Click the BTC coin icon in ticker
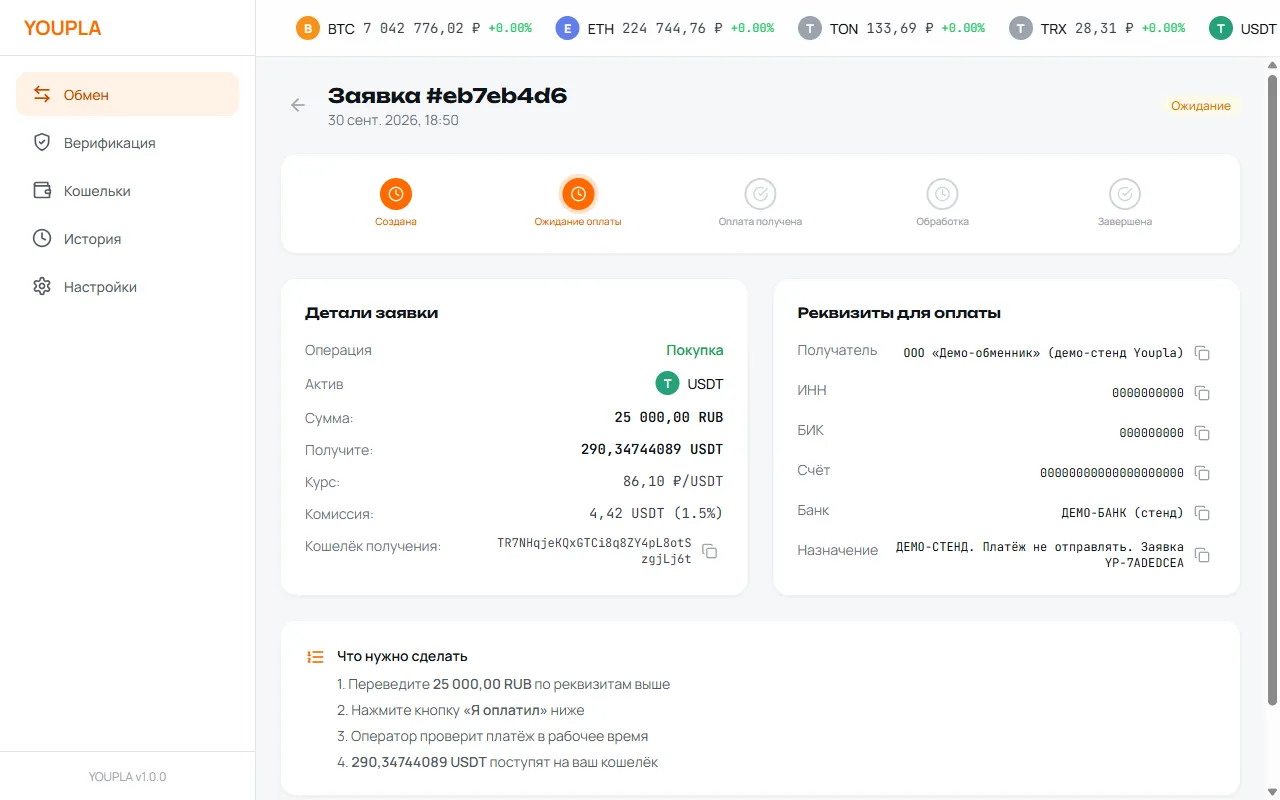The height and width of the screenshot is (800, 1280). [x=308, y=28]
